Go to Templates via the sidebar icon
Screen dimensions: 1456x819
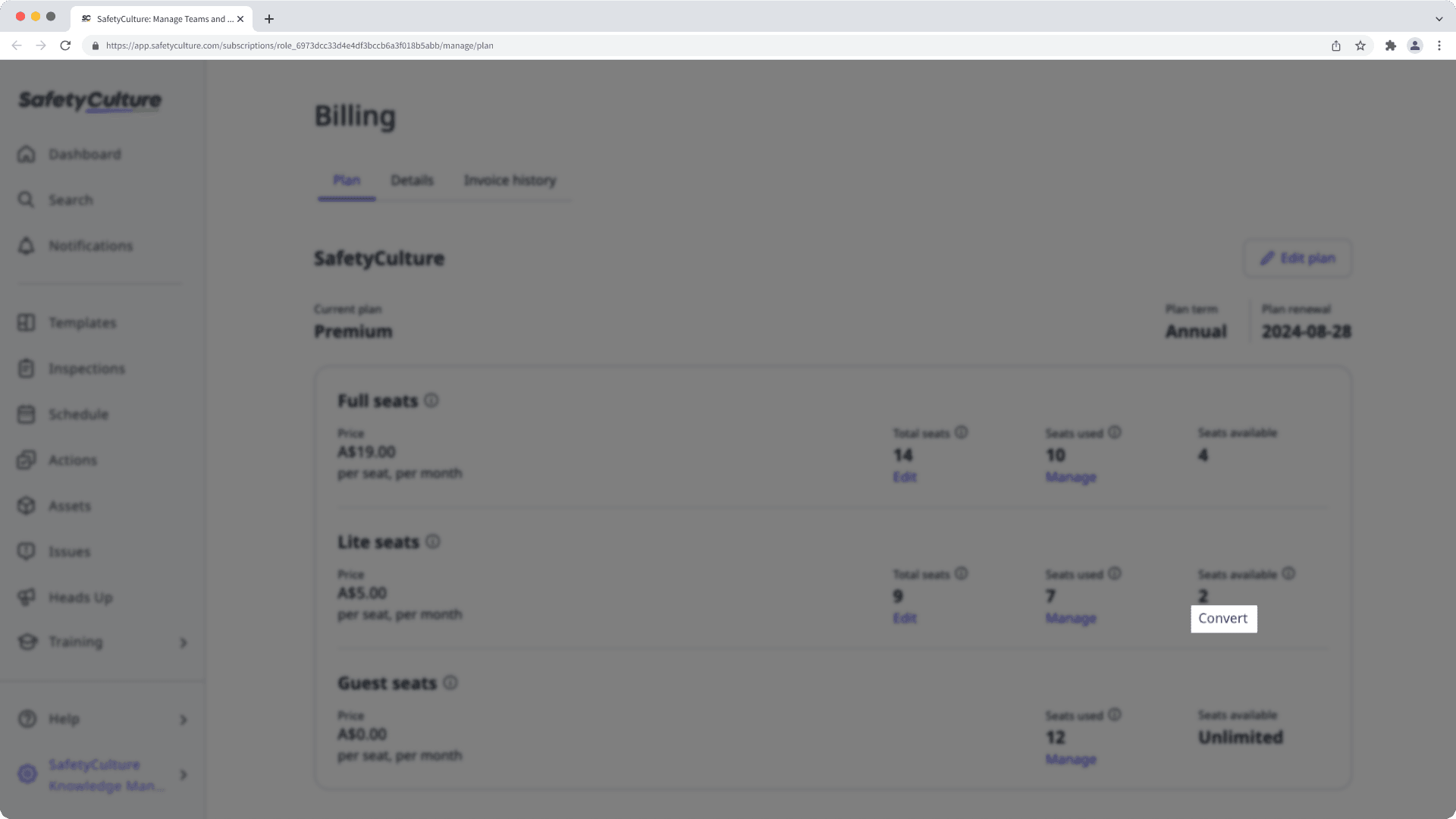click(81, 322)
